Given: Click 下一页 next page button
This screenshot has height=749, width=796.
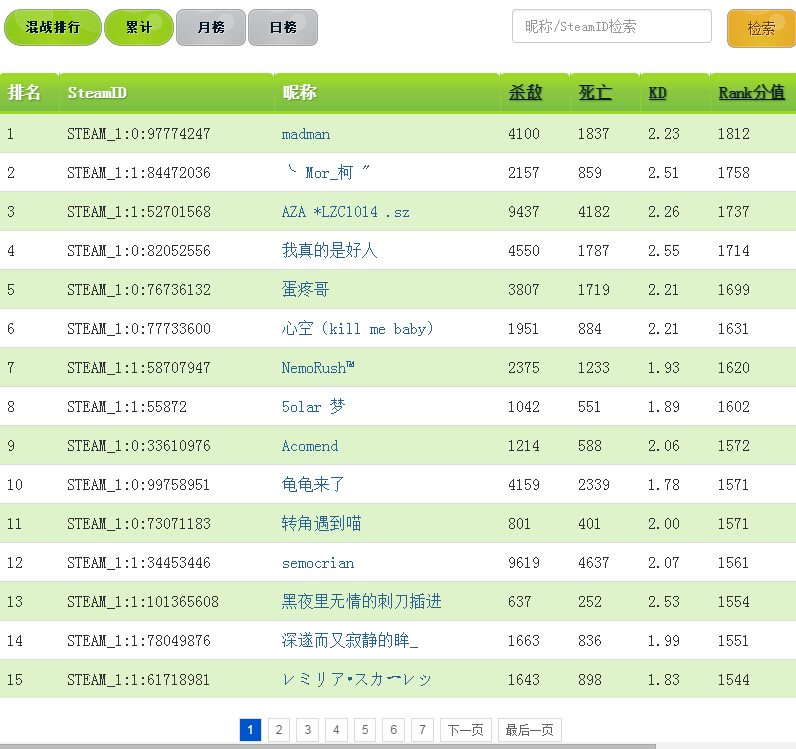Looking at the screenshot, I should point(466,730).
